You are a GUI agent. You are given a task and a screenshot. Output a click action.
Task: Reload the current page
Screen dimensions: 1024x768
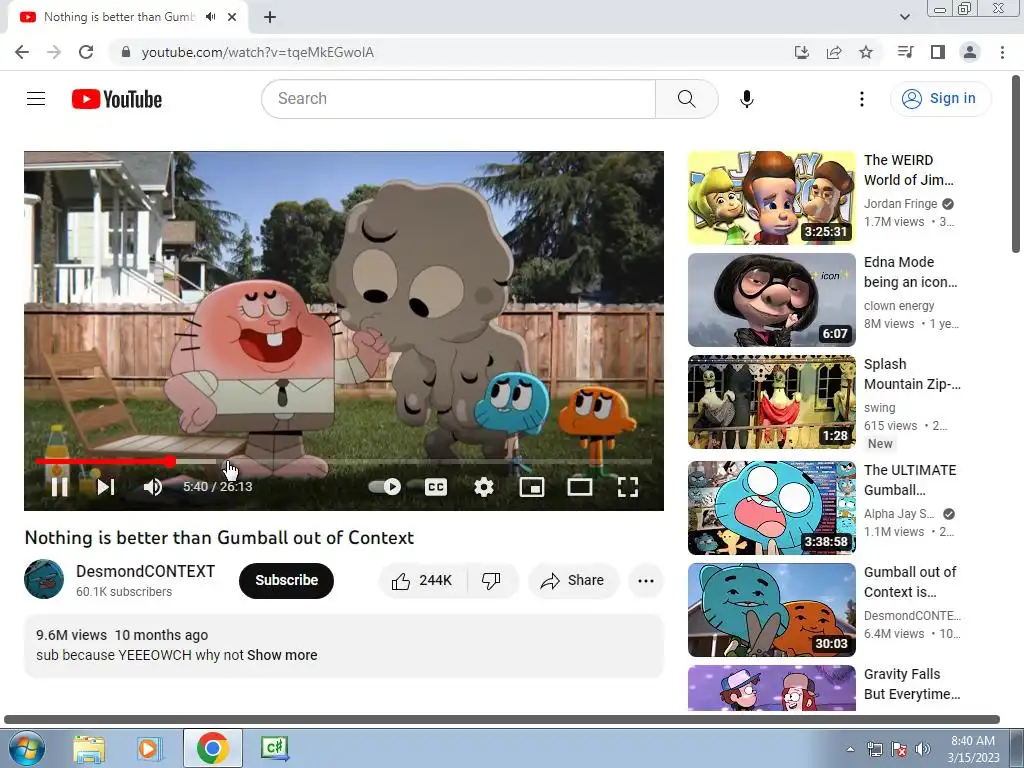[86, 52]
